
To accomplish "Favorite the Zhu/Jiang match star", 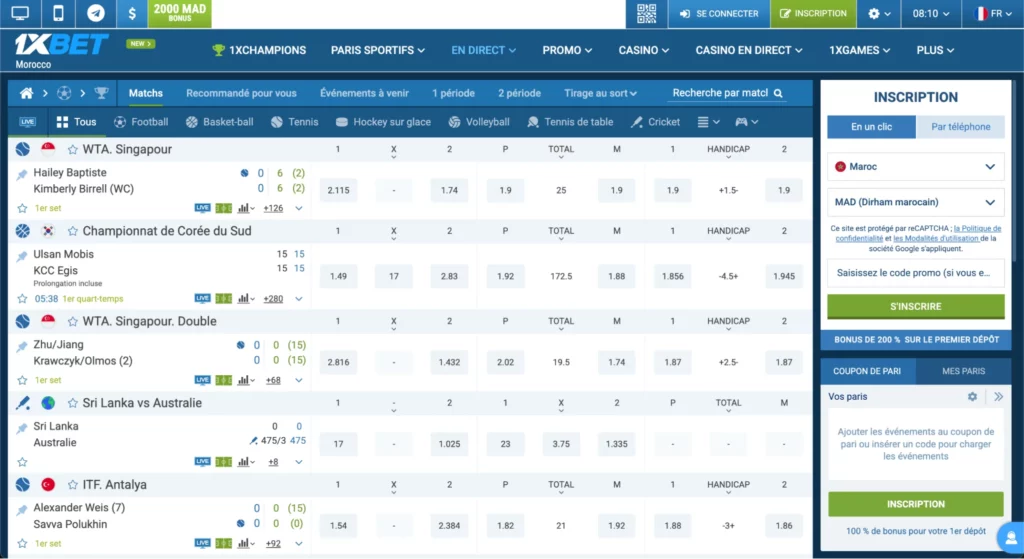I will click(x=22, y=380).
